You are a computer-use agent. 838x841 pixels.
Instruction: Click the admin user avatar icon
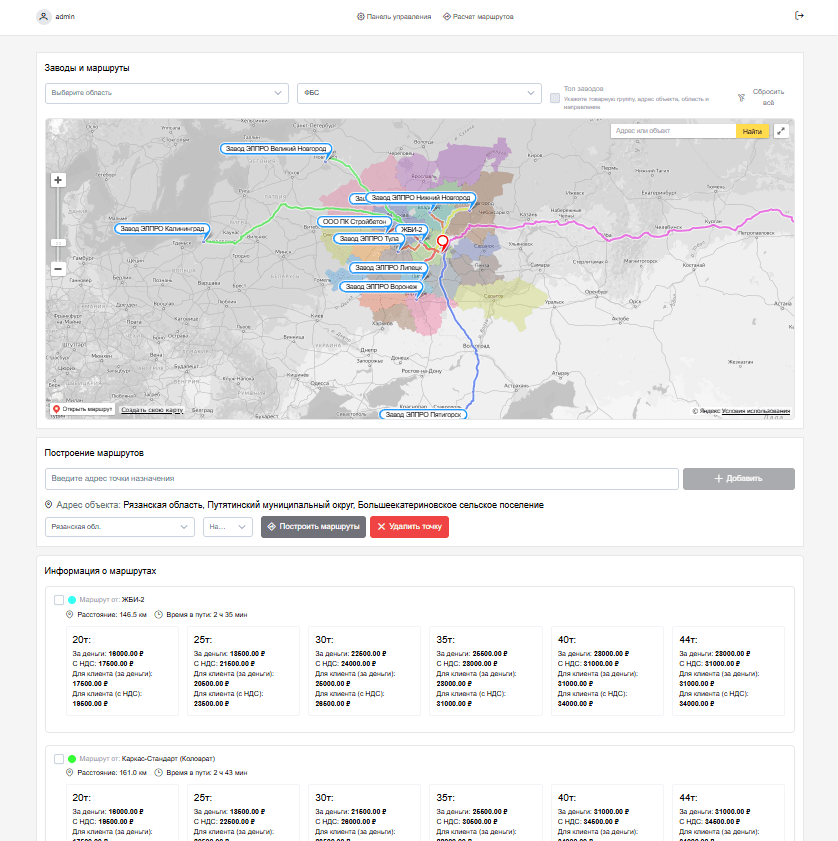[x=43, y=17]
